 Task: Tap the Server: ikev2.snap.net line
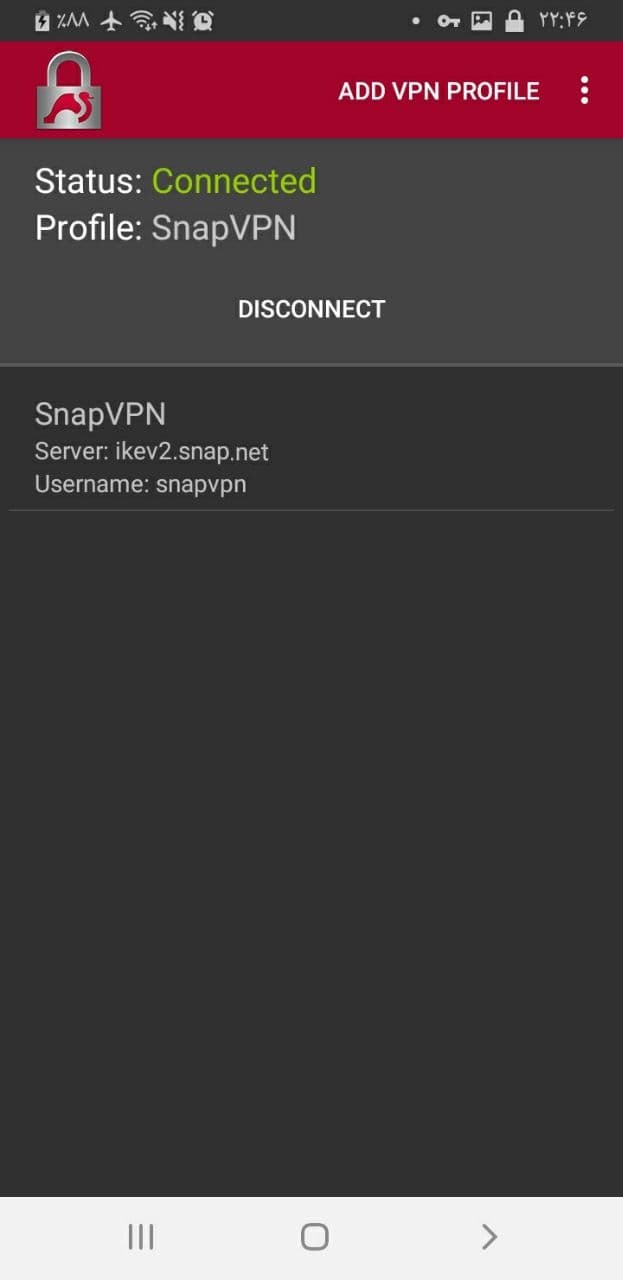[x=152, y=452]
